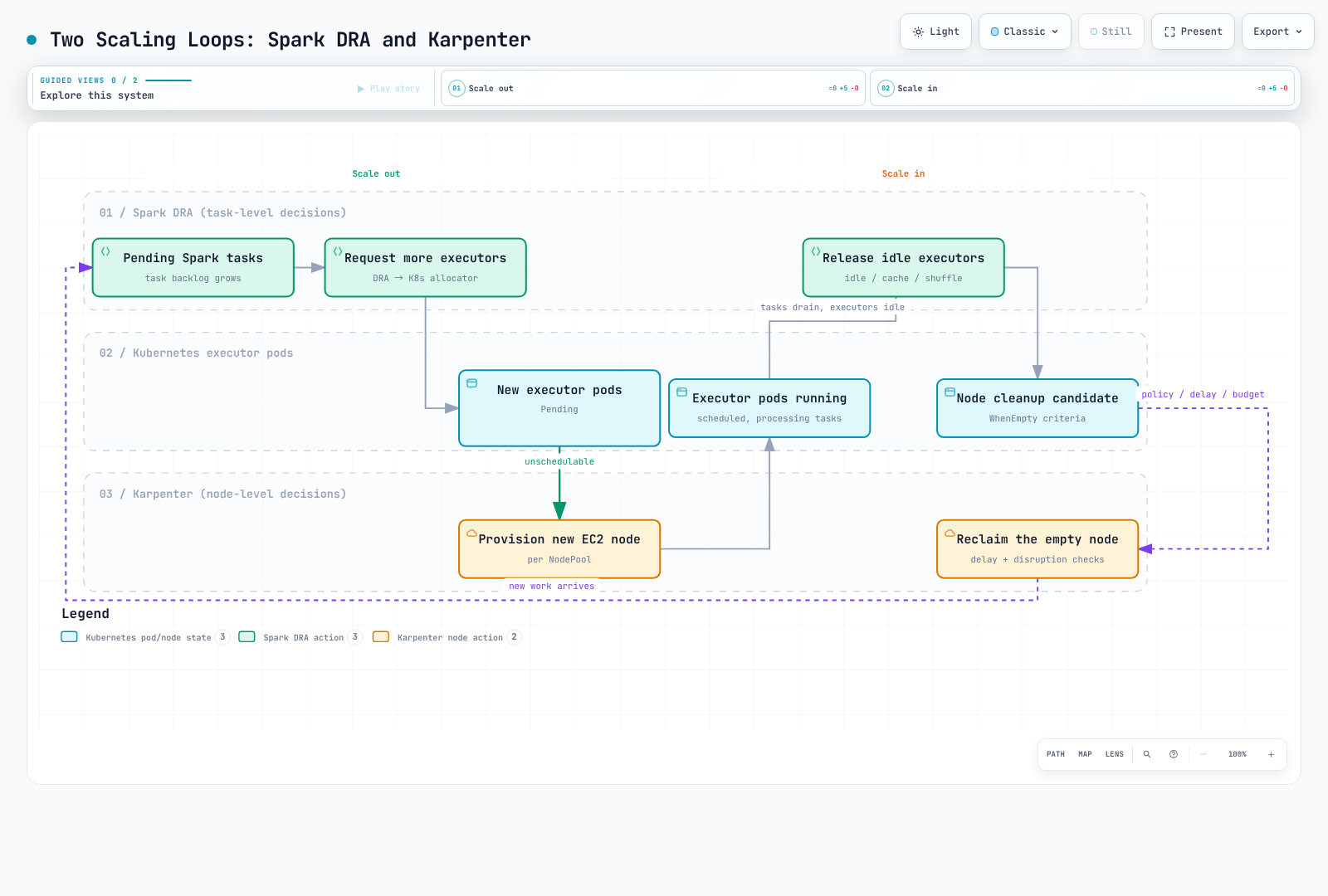
Task: Reset zoom via the 100% label
Action: coord(1237,754)
